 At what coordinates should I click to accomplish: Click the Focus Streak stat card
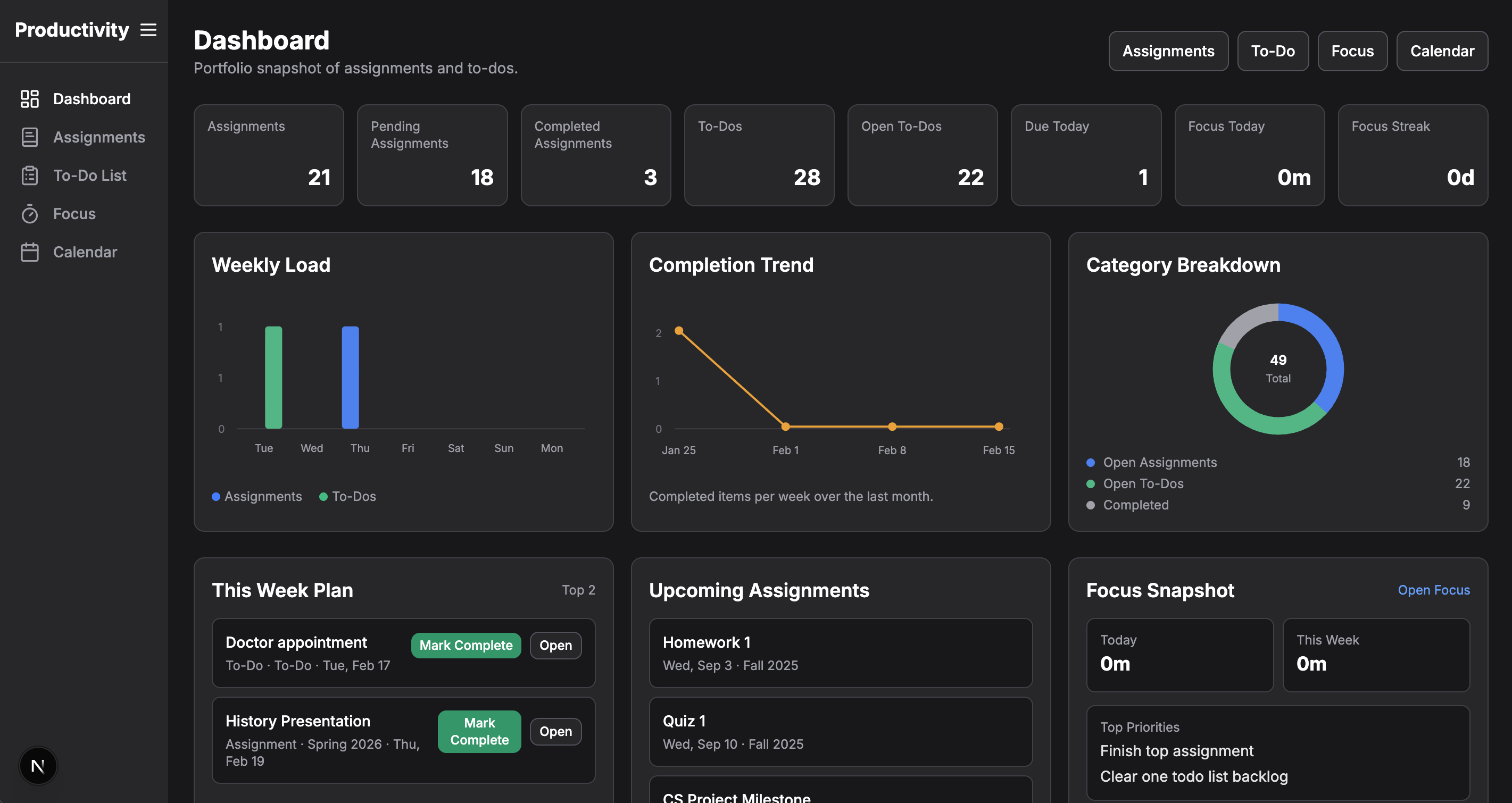tap(1413, 155)
